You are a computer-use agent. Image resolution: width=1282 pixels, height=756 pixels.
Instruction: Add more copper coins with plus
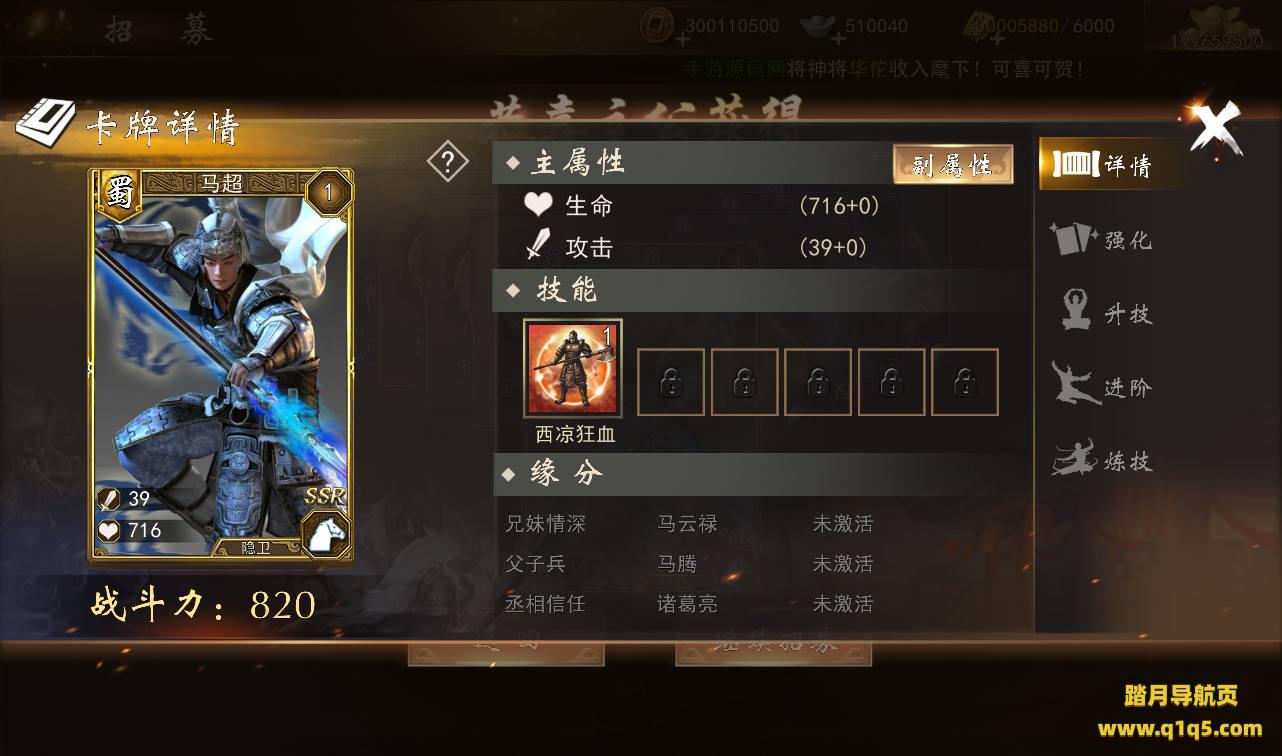(x=681, y=38)
